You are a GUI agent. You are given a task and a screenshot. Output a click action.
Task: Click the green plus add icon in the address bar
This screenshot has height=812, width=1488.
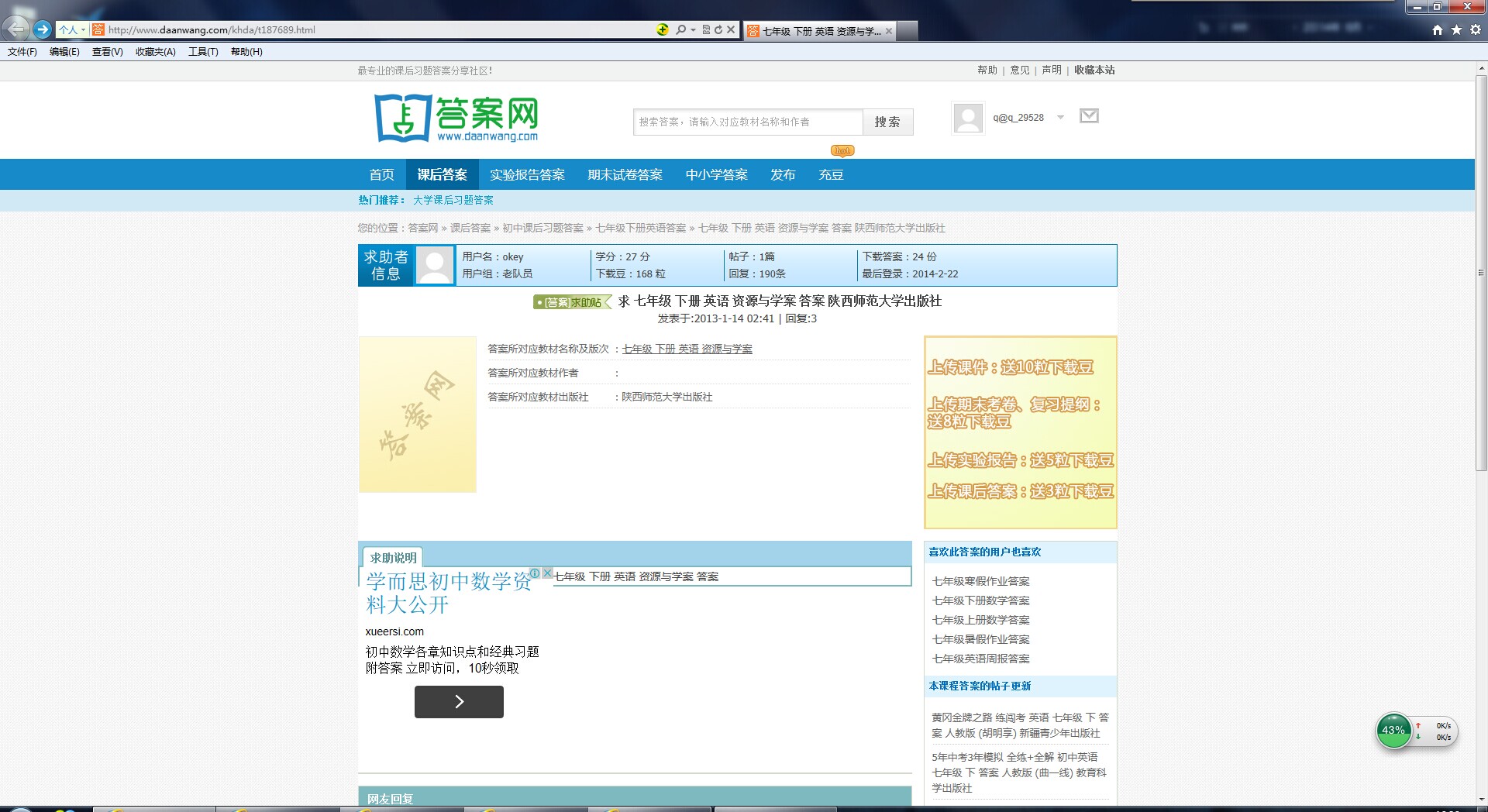(x=663, y=29)
